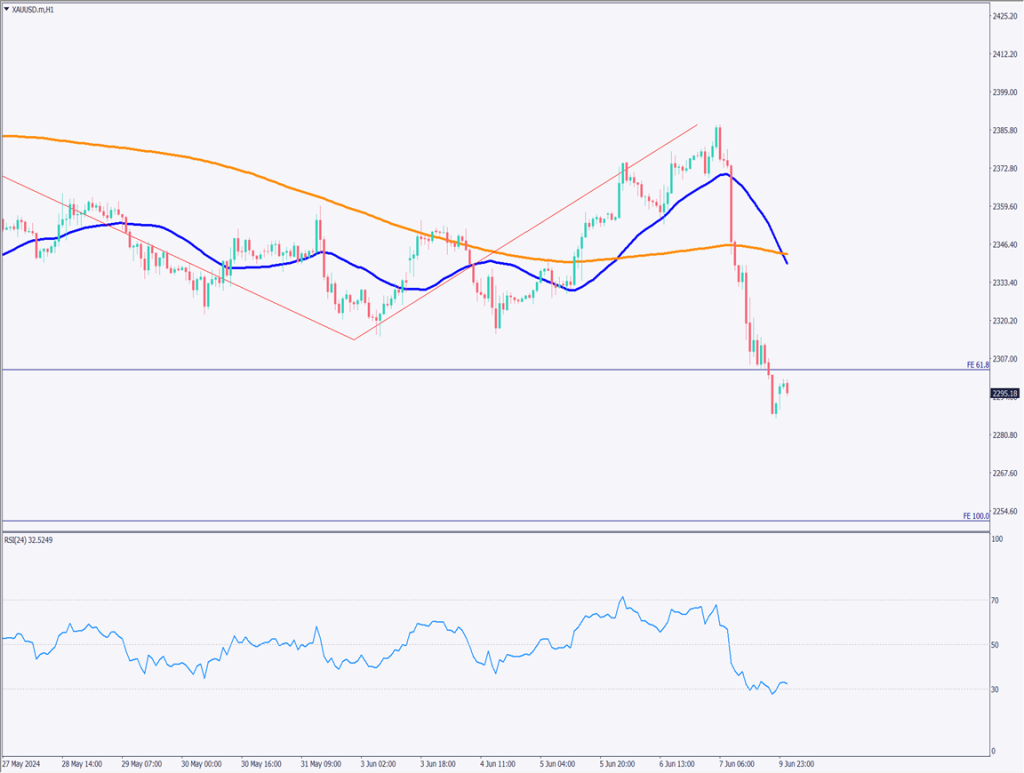Click the RSI 30 level scale label
This screenshot has width=1024, height=773.
(996, 689)
